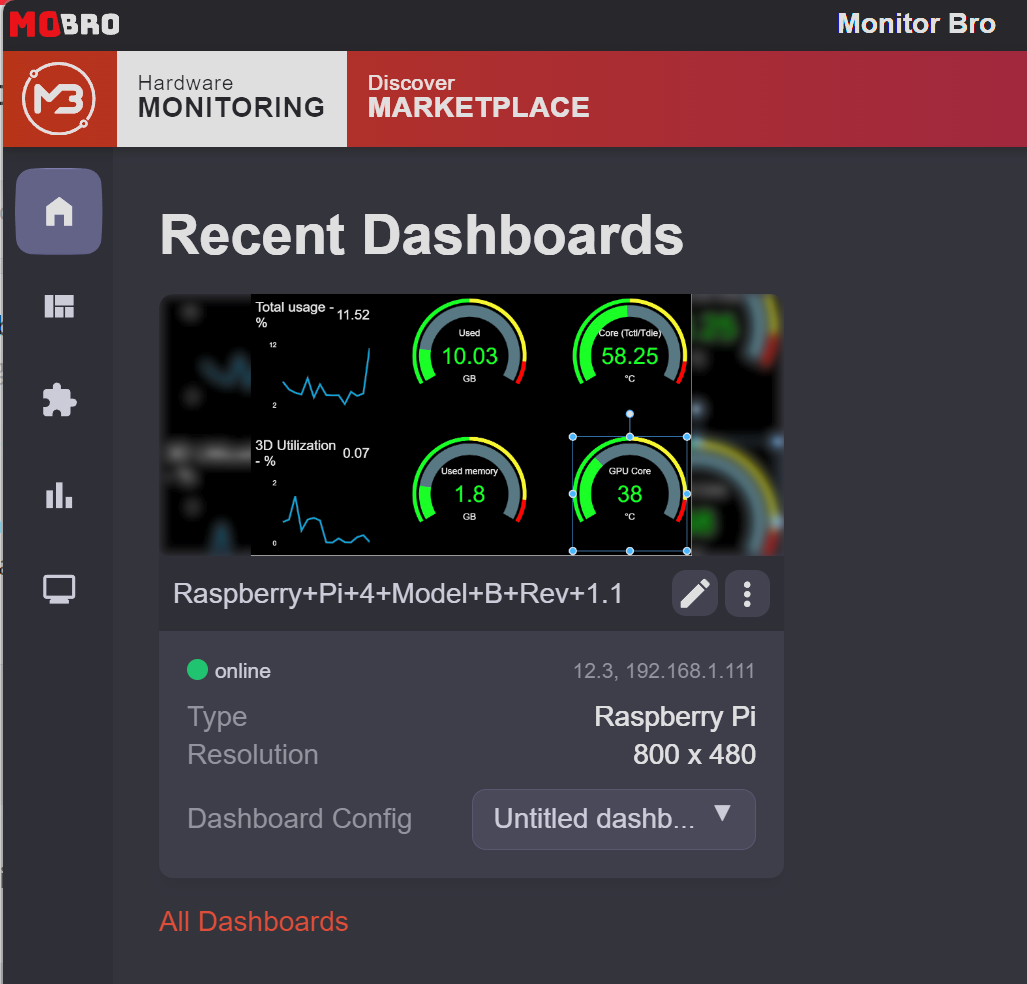Open the All Dashboards link
1027x984 pixels.
[x=253, y=922]
